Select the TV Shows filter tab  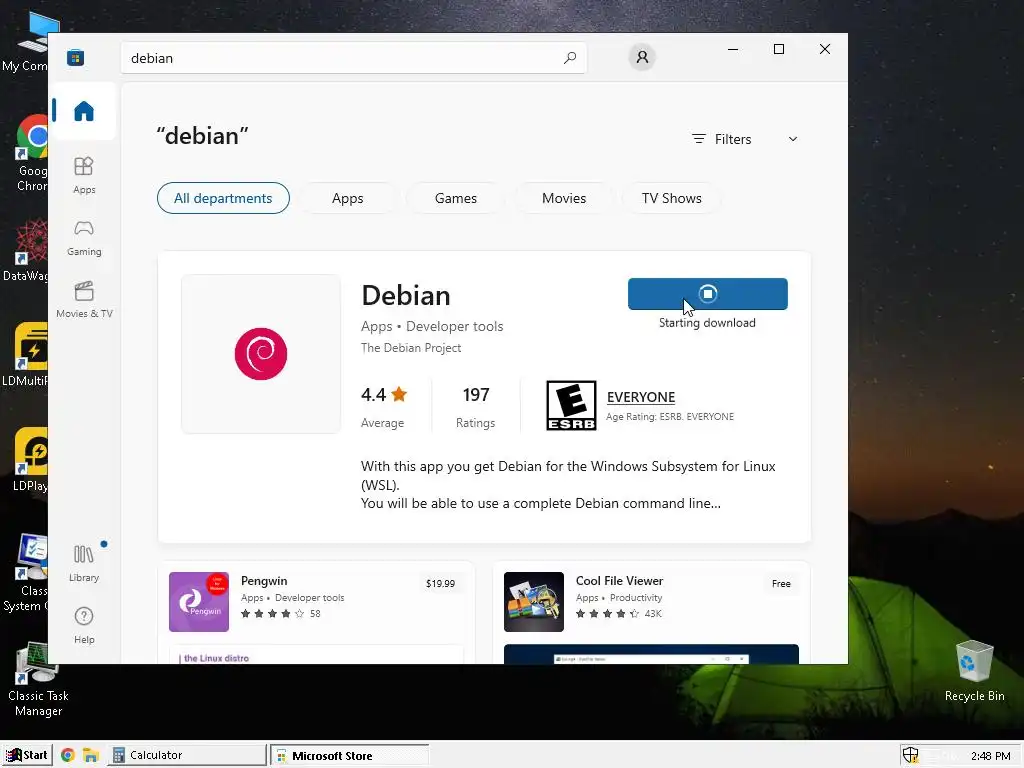click(x=671, y=198)
